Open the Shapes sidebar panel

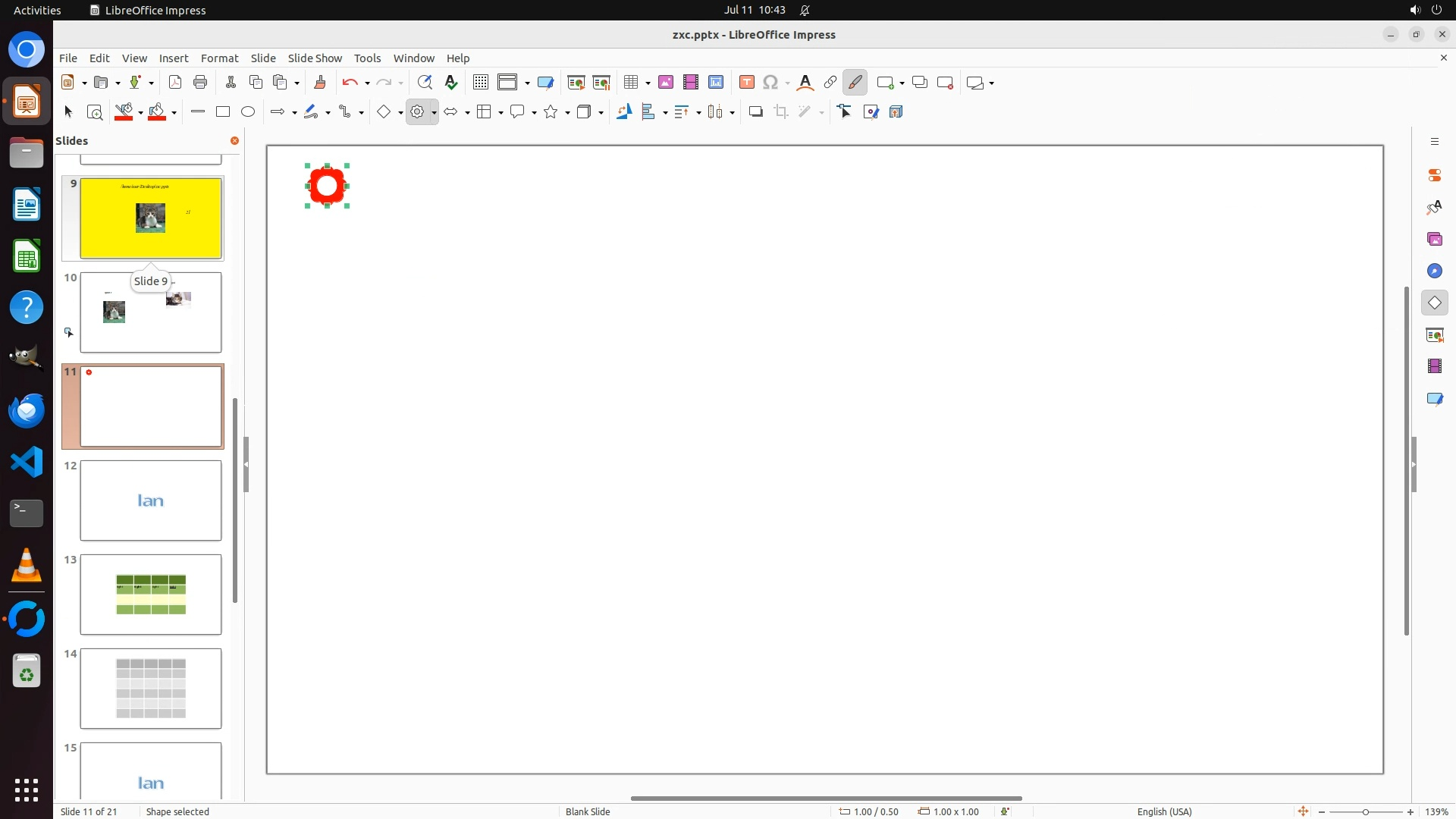tap(1434, 303)
